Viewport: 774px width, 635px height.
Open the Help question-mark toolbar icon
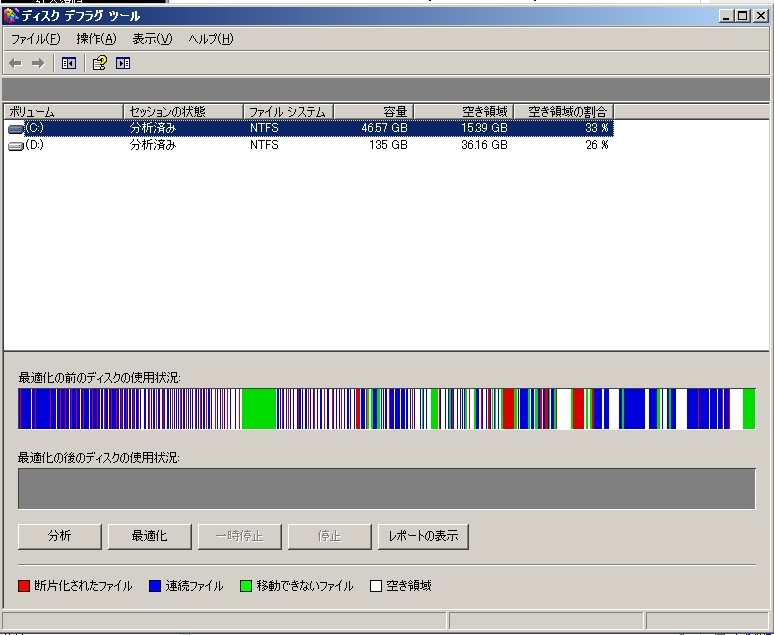click(x=100, y=63)
